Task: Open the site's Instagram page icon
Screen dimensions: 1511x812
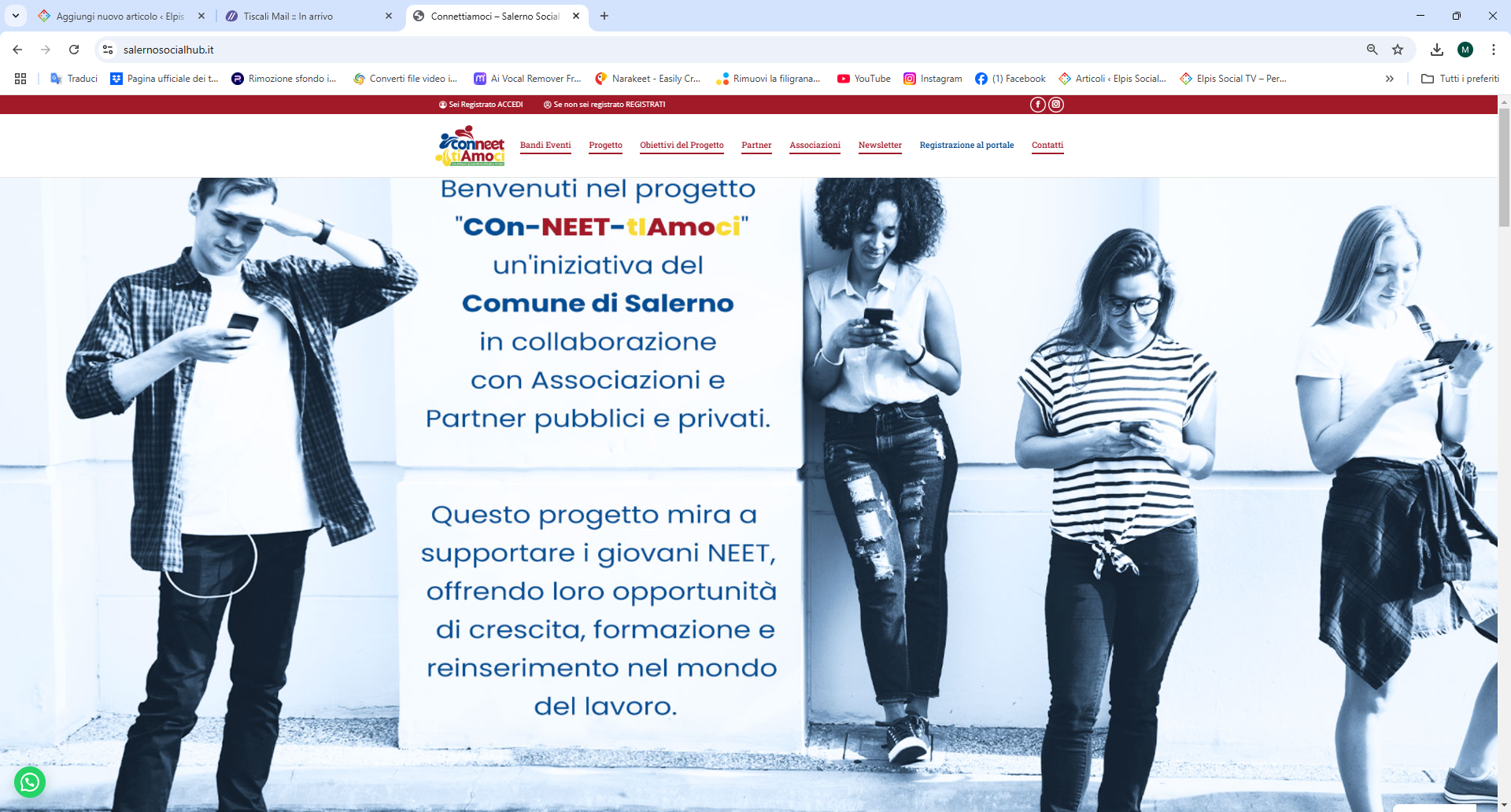Action: 1056,105
